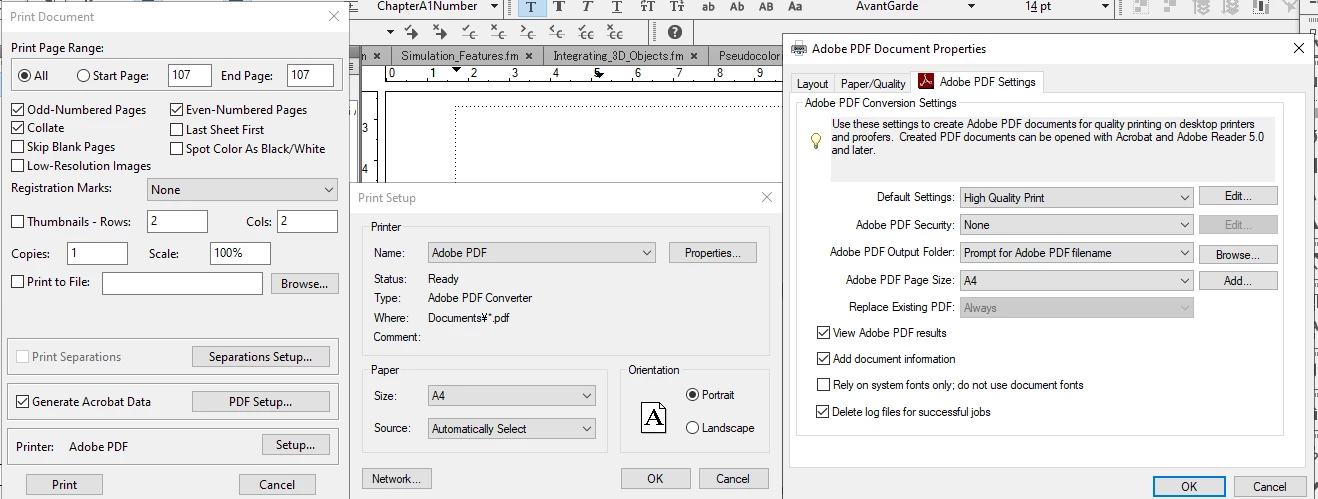Click the printer Properties... button
Viewport: 1318px width, 499px height.
[713, 253]
